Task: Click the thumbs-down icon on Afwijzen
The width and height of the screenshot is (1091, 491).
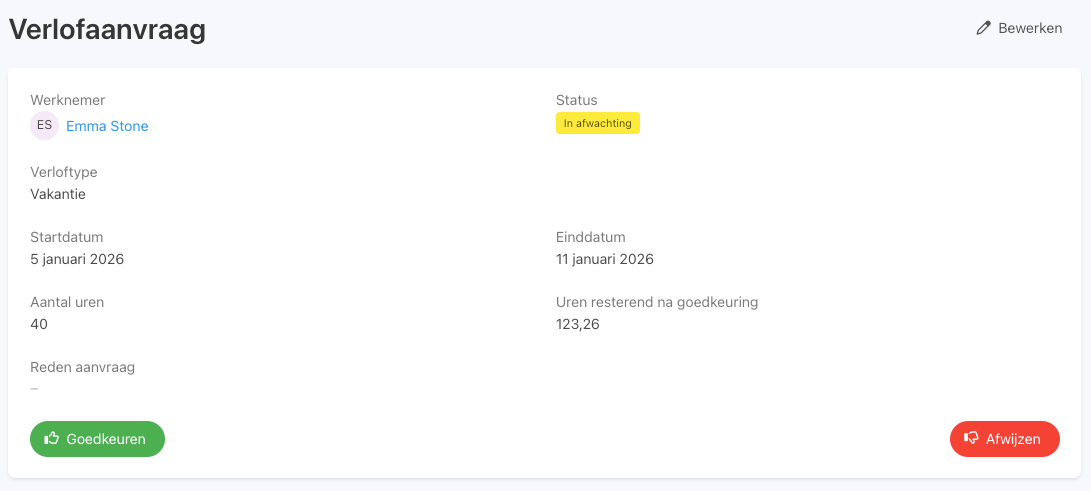Action: pyautogui.click(x=970, y=439)
